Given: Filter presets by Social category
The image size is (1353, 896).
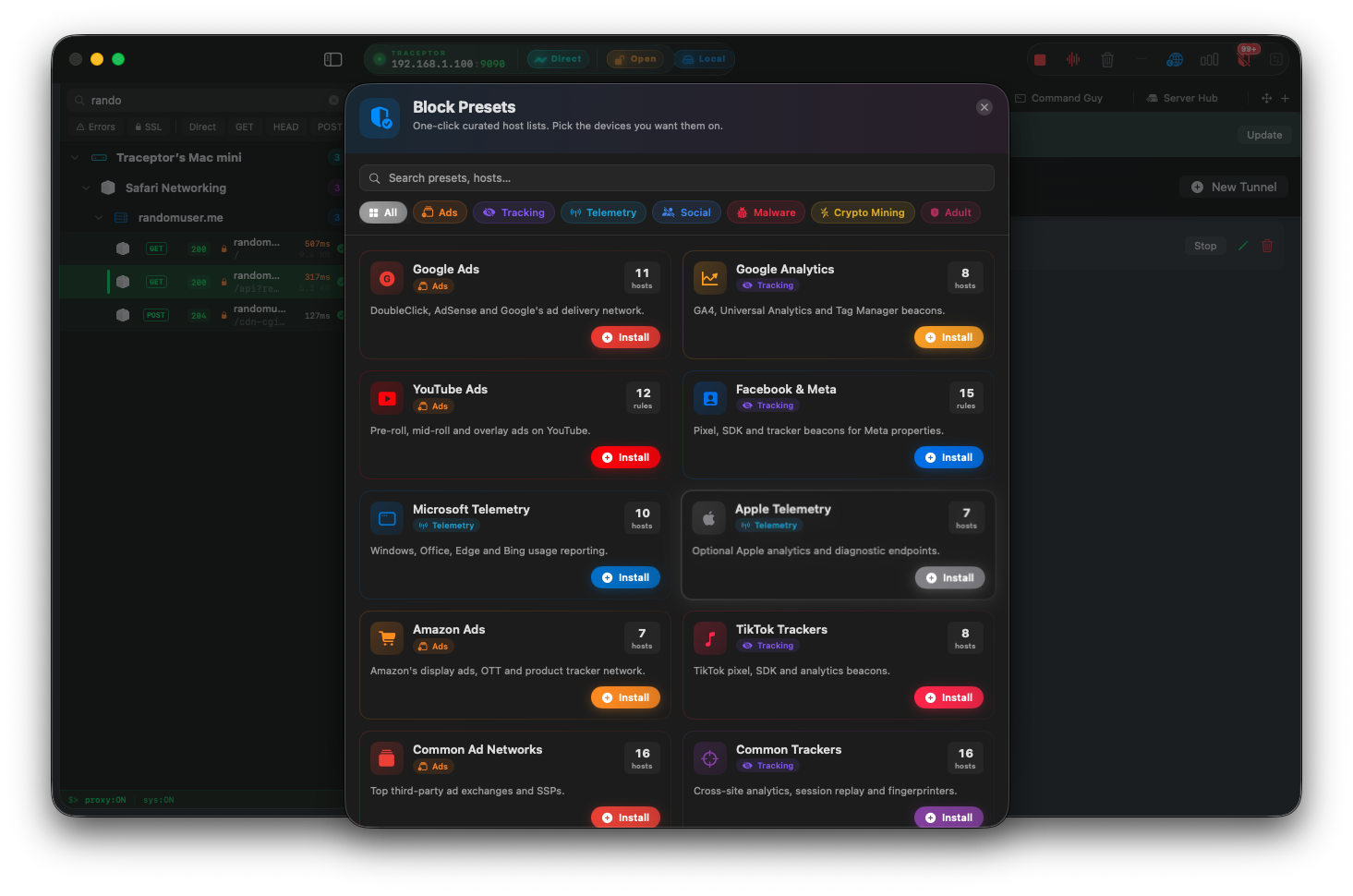Looking at the screenshot, I should (x=687, y=212).
